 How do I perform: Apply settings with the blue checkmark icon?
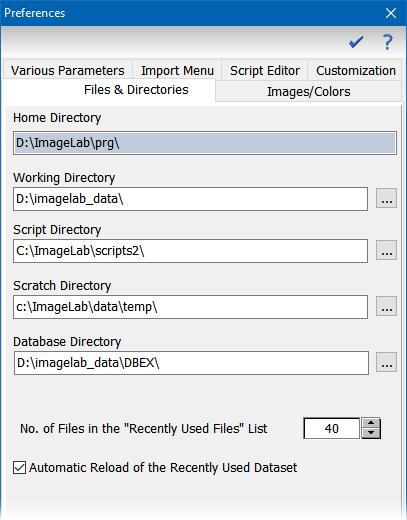[356, 42]
